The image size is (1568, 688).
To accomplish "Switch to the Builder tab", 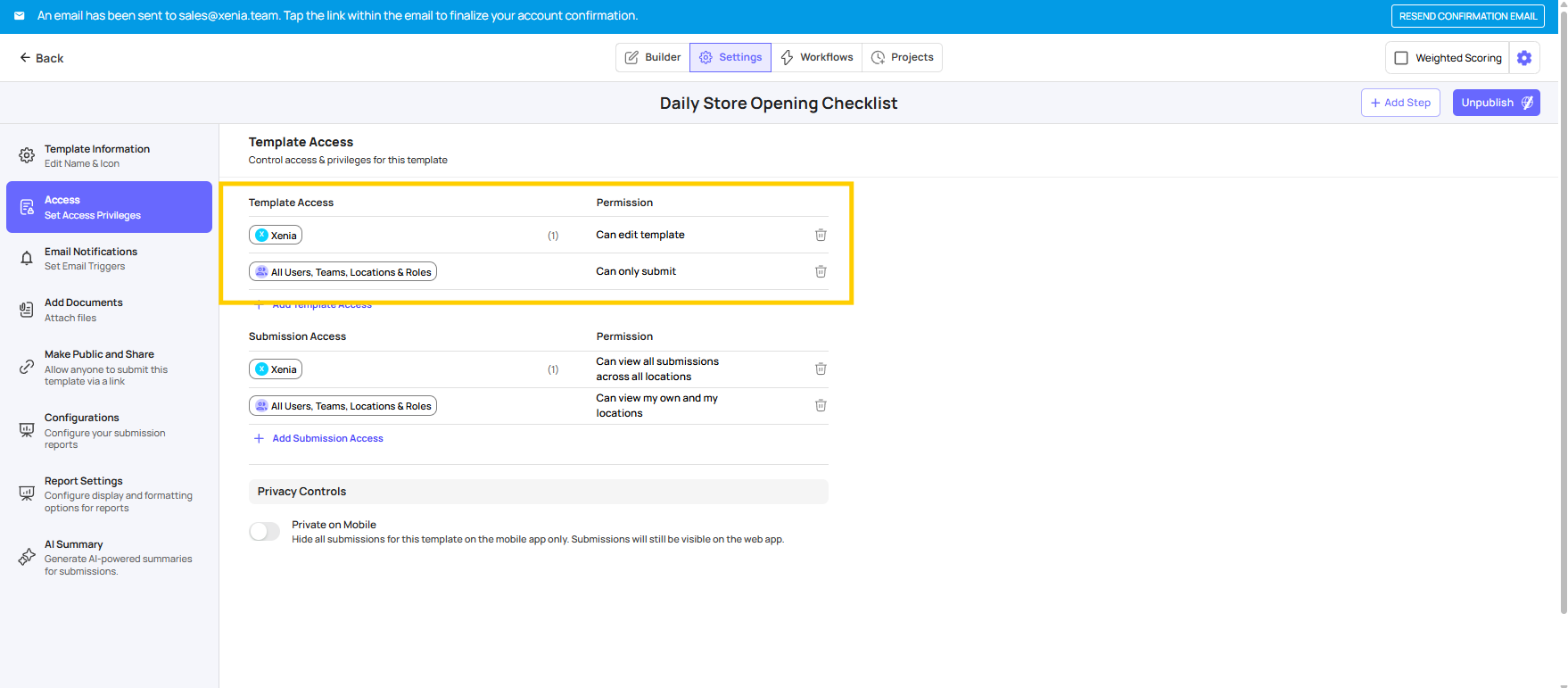I will tap(653, 57).
